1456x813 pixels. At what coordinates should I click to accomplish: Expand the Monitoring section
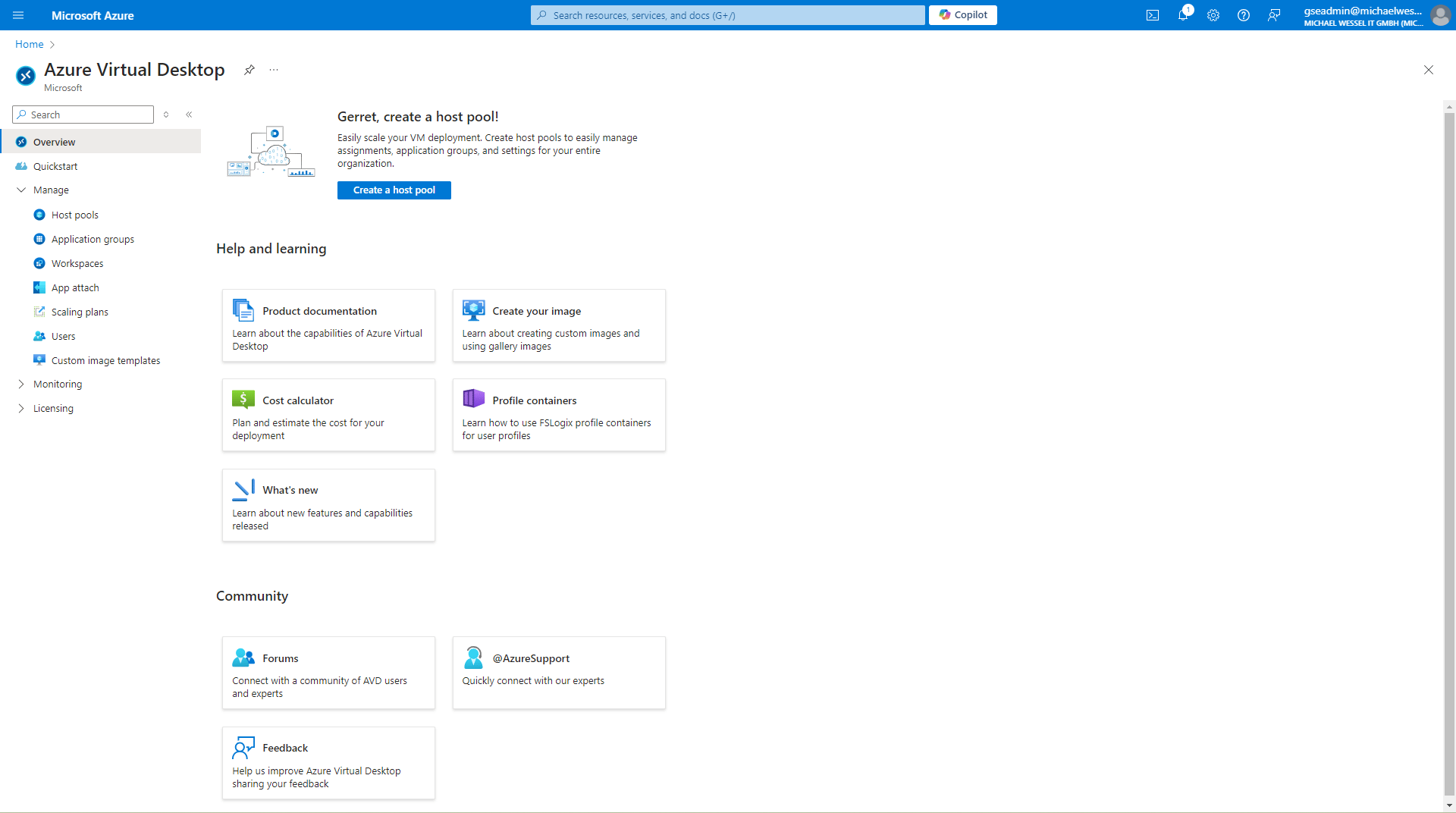(21, 384)
